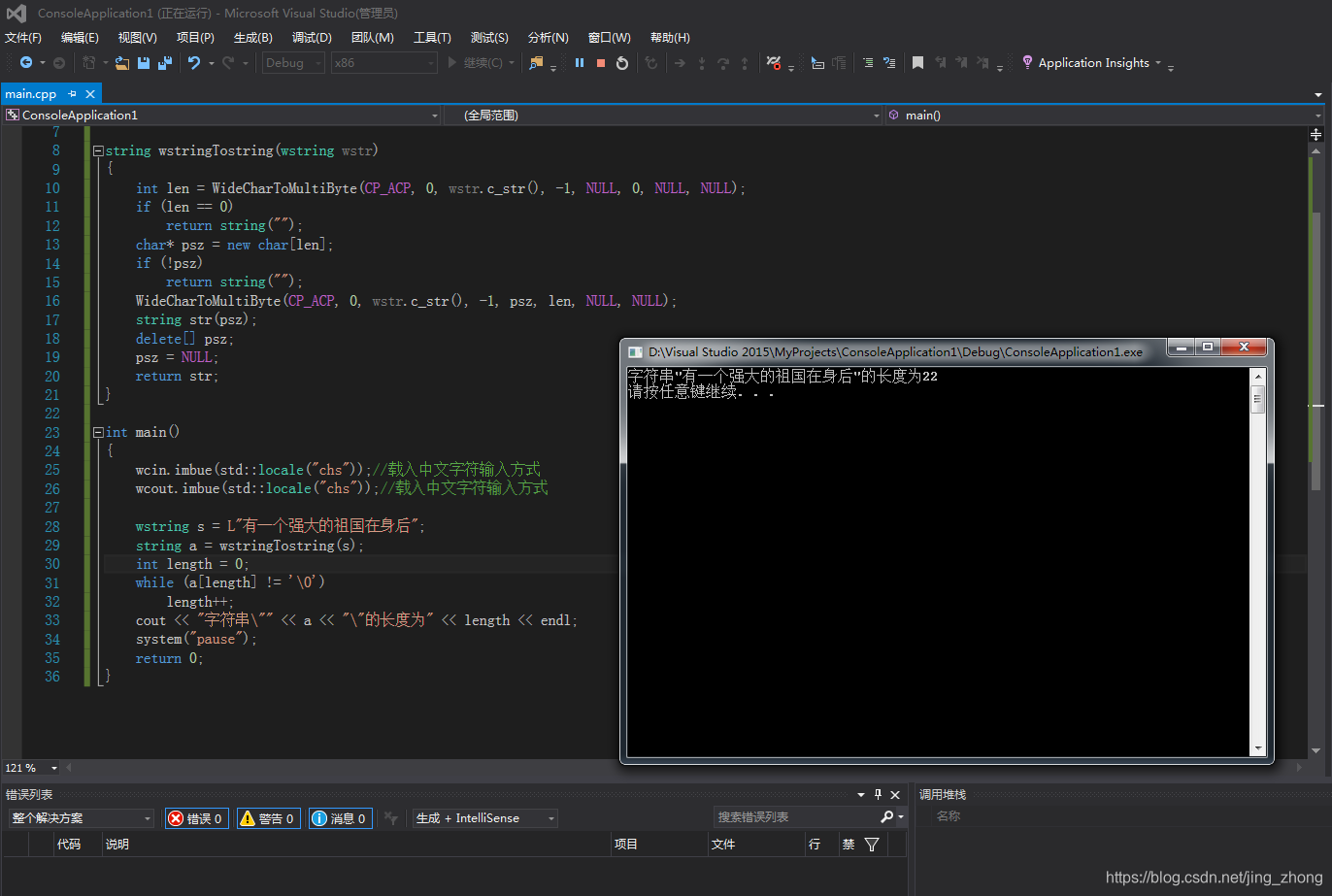Viewport: 1332px width, 896px height.
Task: Toggle a bookmark with the bookmark icon
Action: [x=917, y=62]
